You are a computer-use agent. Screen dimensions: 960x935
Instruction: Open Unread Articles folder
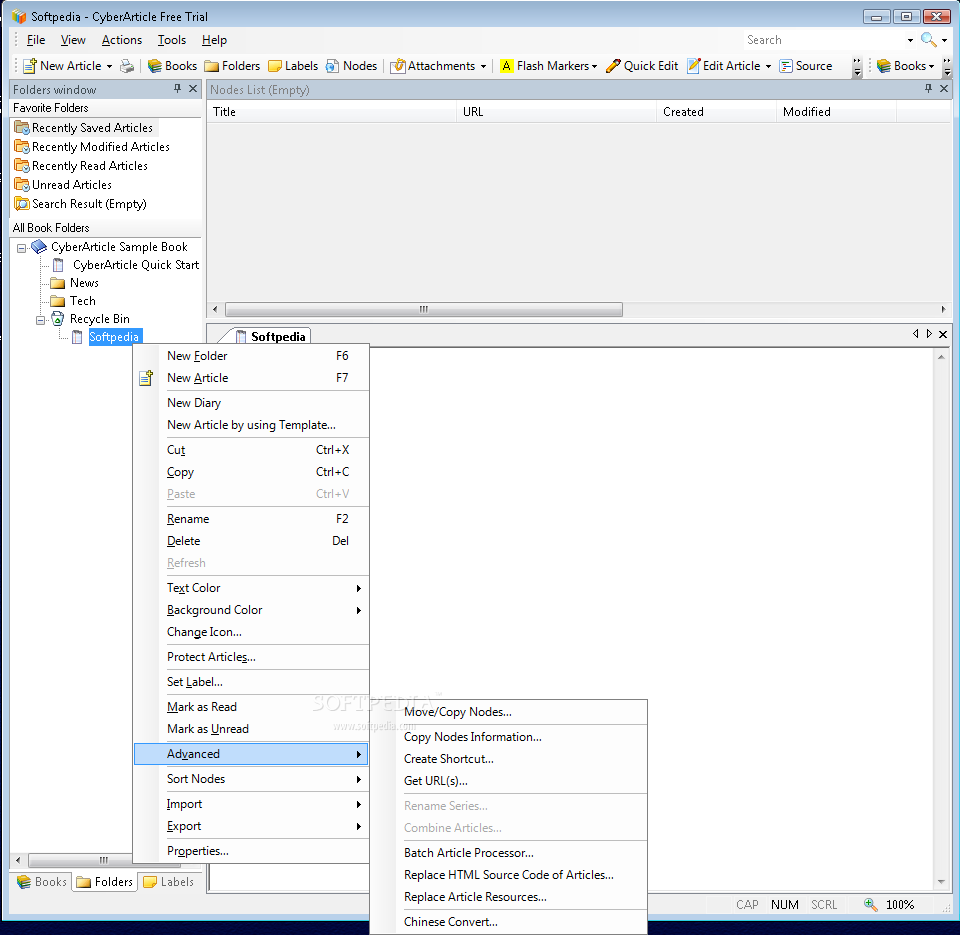click(63, 184)
